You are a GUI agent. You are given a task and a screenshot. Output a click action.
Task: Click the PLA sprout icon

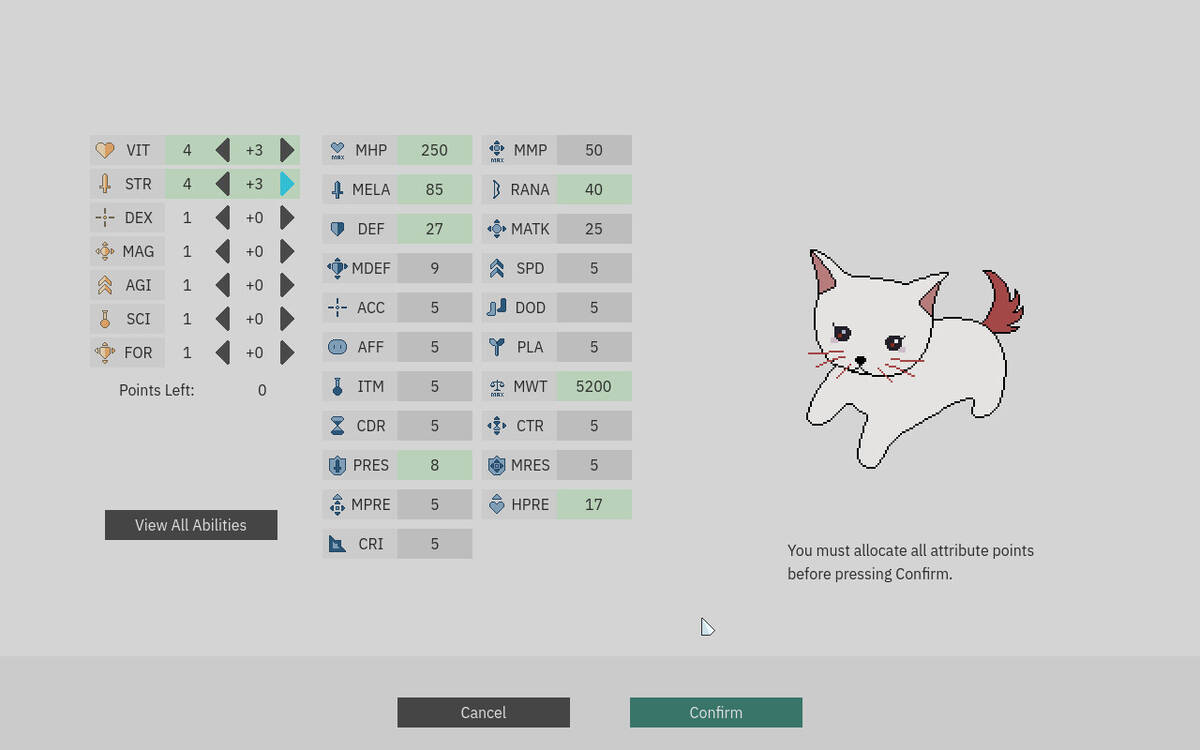click(496, 347)
